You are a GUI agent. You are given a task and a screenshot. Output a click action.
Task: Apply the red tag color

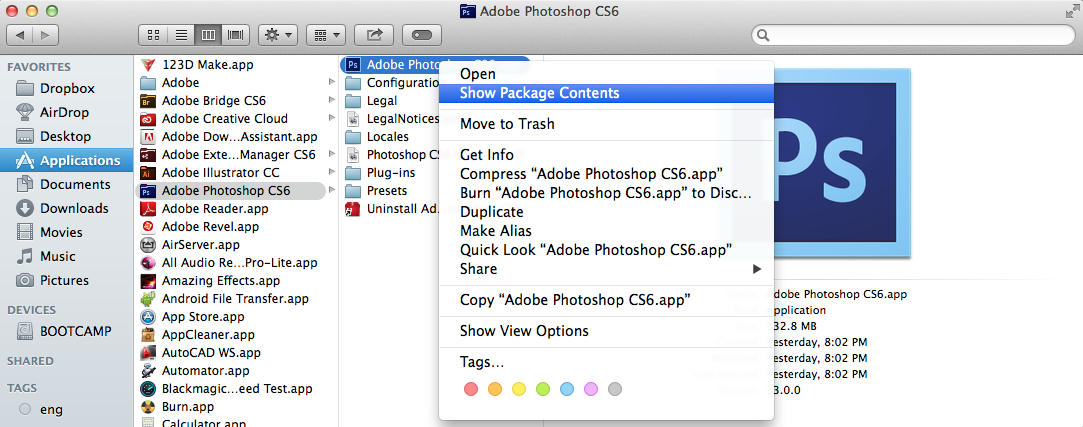tap(471, 389)
